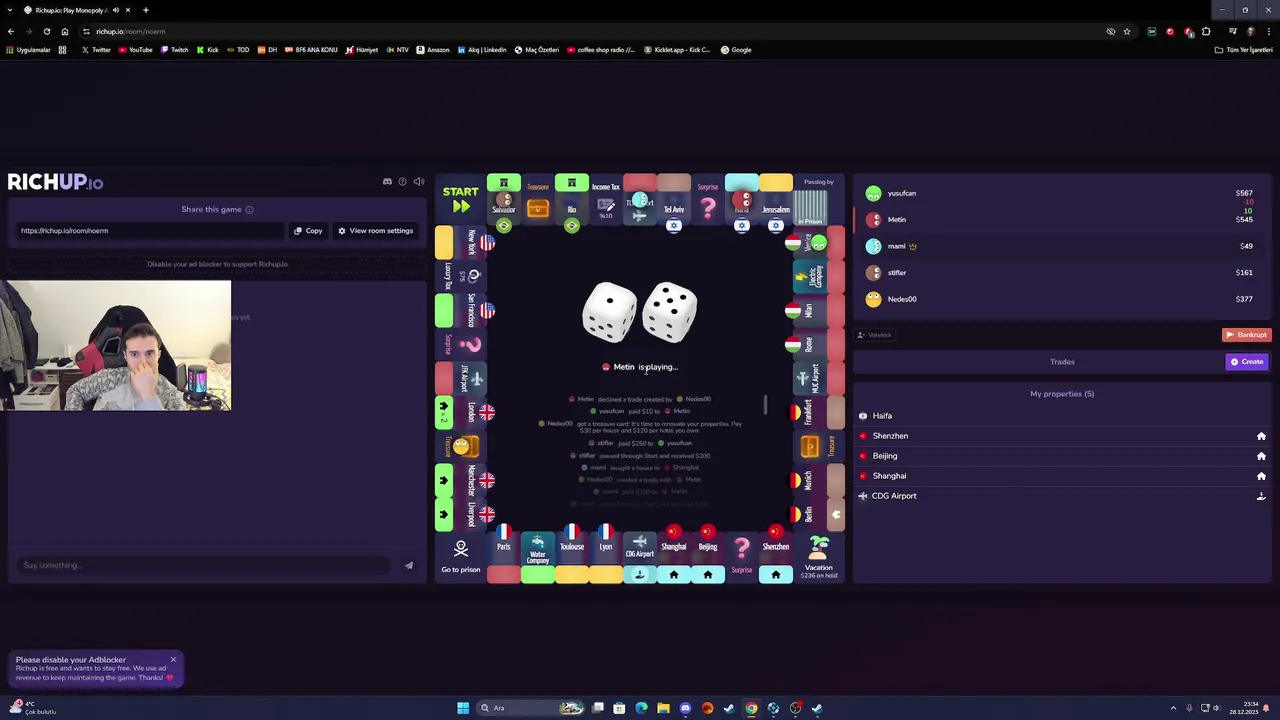Select the Go to prison corner tile

(x=461, y=557)
